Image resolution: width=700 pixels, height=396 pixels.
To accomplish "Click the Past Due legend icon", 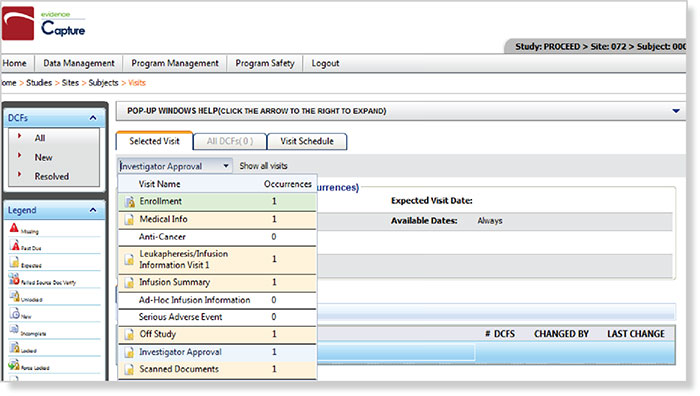I will [x=15, y=245].
